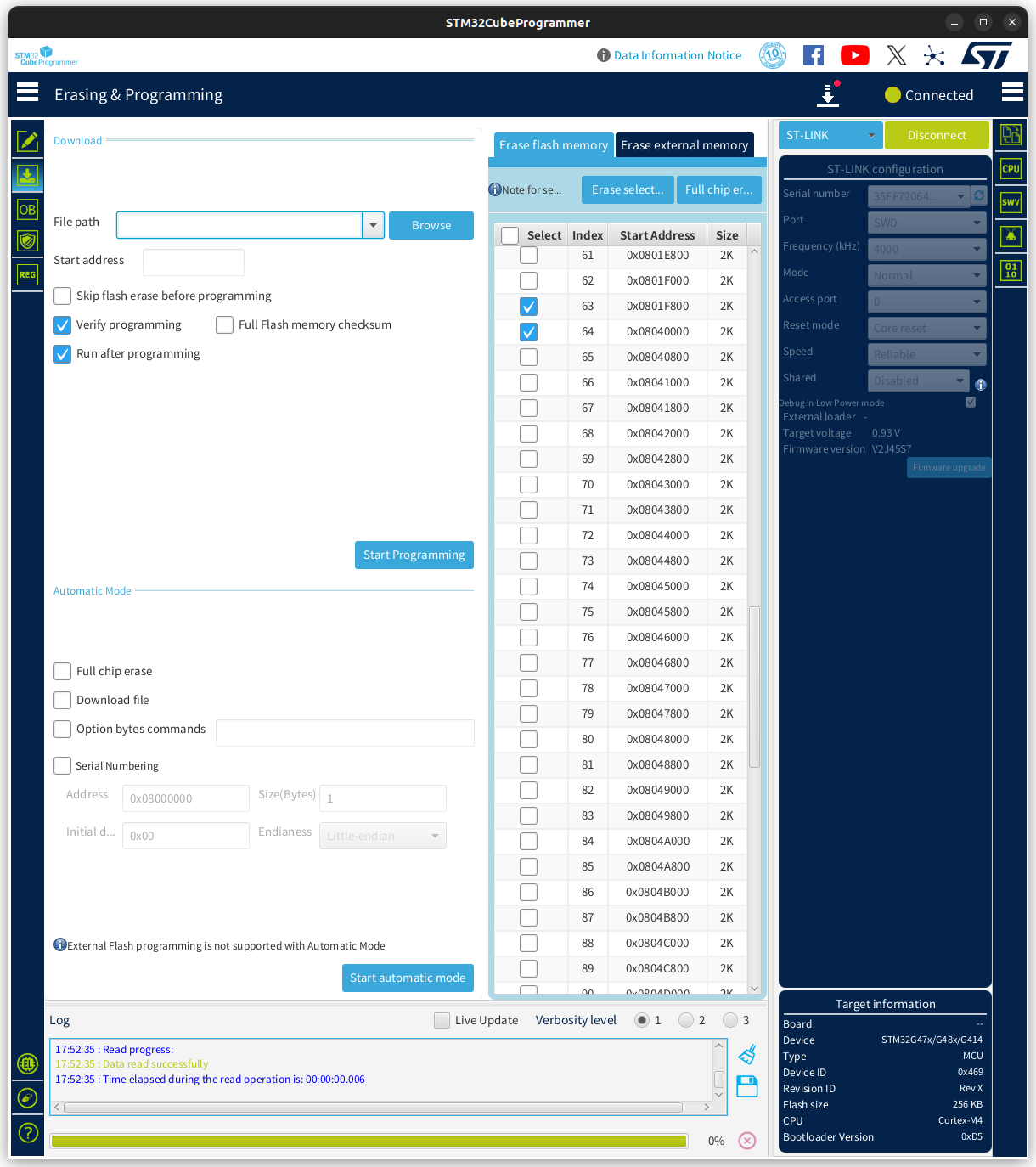
Task: Open the Data Information Notice link
Action: click(678, 55)
